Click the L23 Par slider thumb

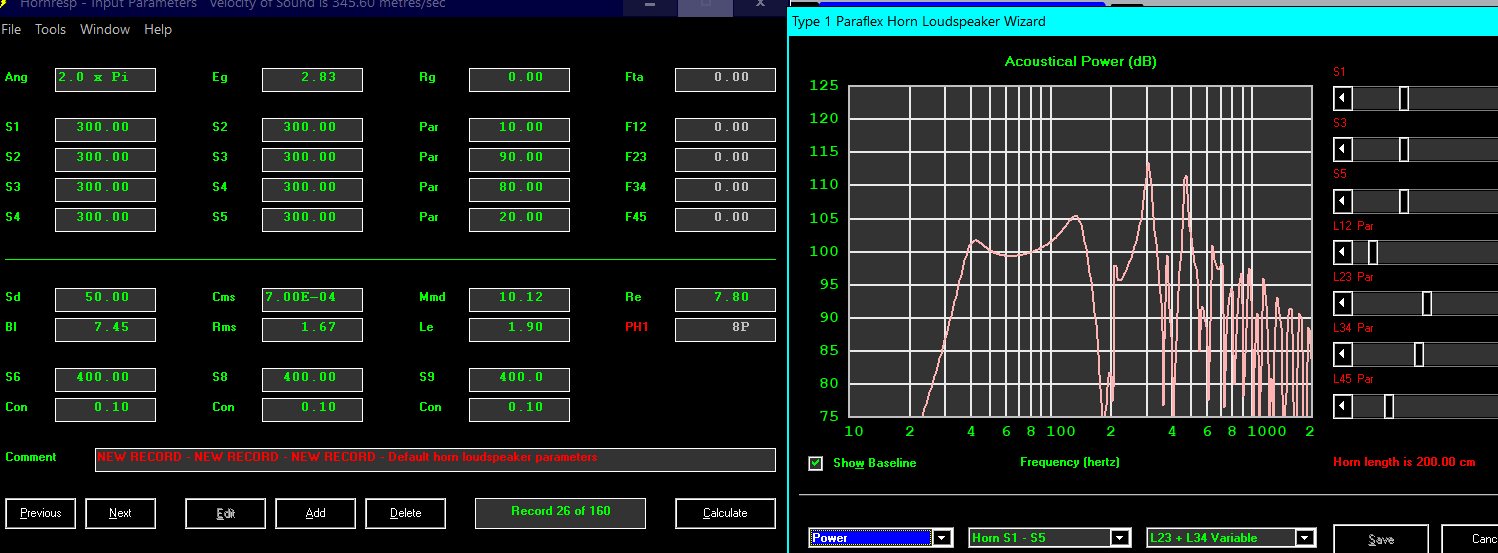(1427, 303)
